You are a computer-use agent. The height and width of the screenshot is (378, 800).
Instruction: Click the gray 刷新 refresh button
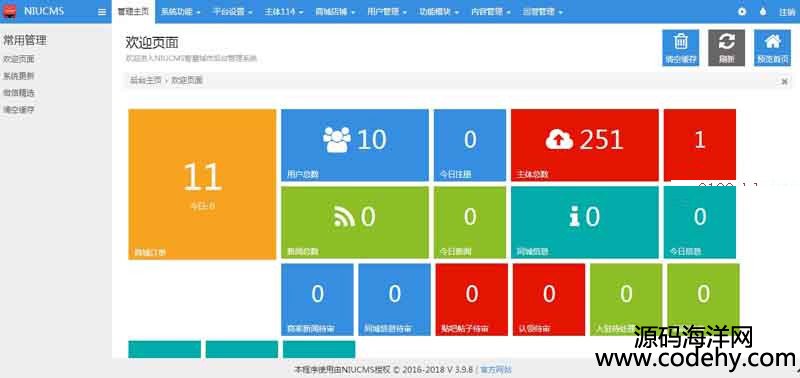click(x=727, y=47)
